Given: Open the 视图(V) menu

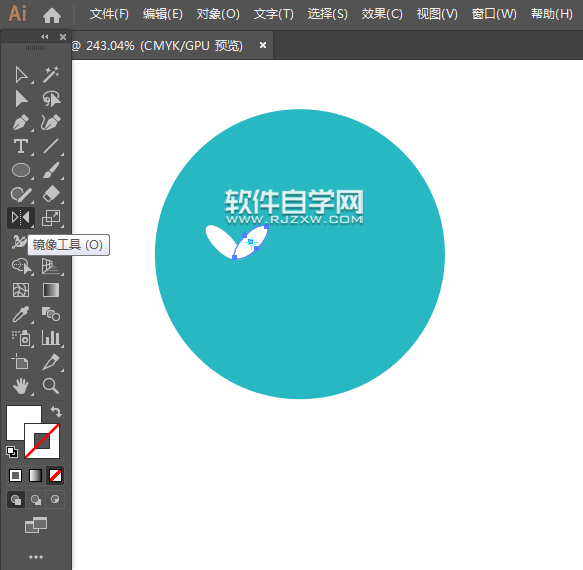Looking at the screenshot, I should click(437, 14).
